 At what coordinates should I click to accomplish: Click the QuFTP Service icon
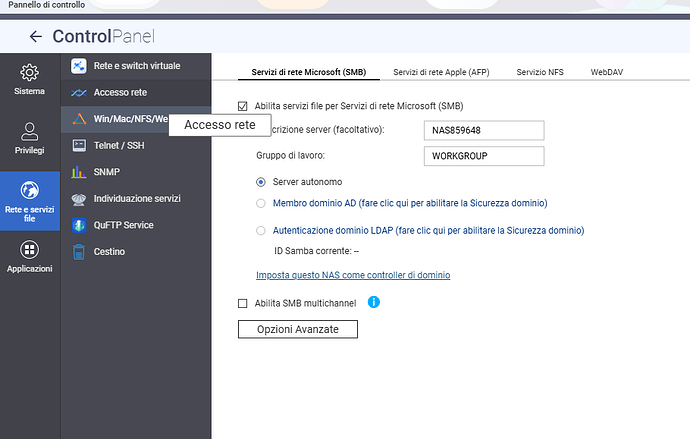click(80, 225)
